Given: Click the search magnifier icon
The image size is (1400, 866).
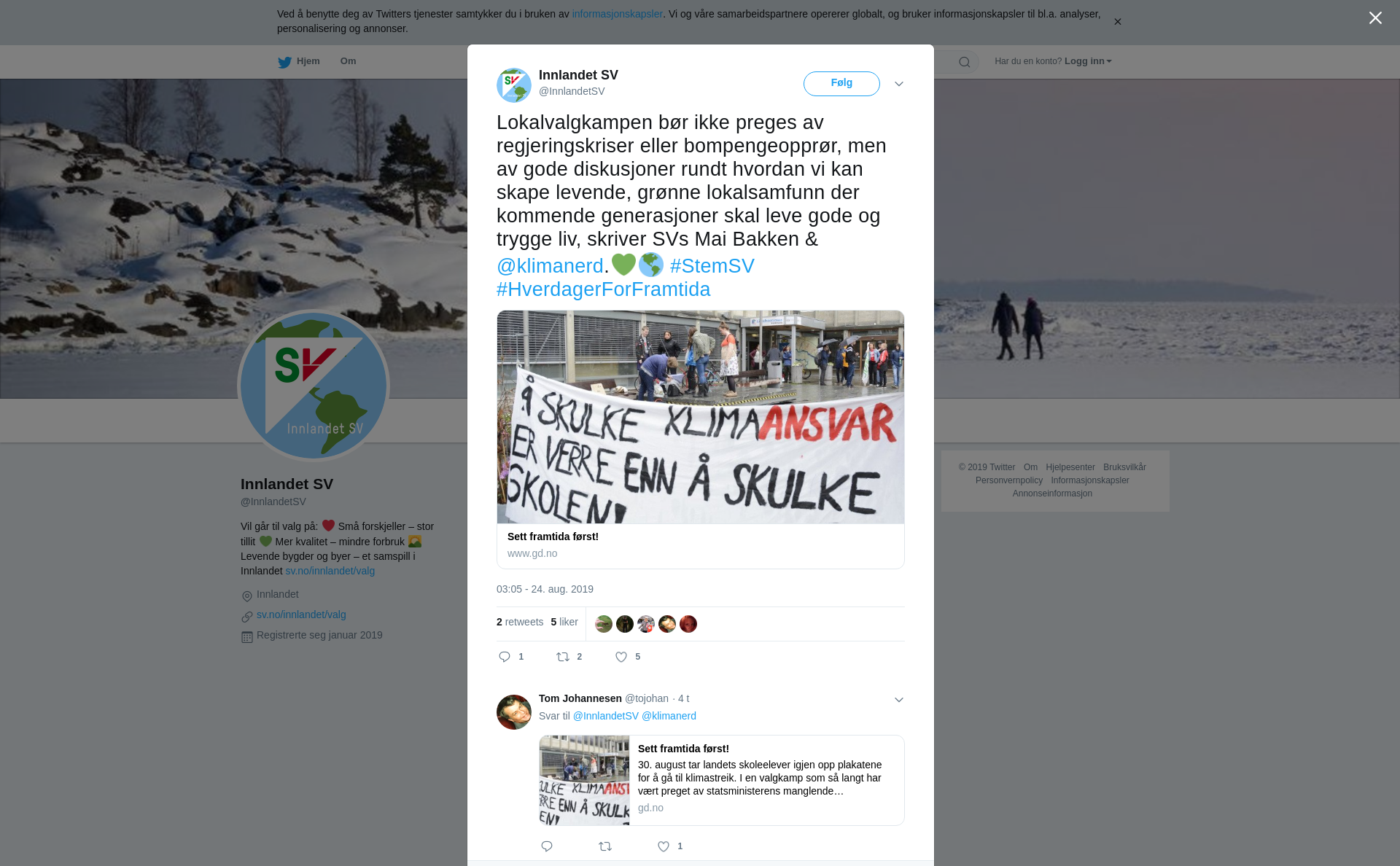Looking at the screenshot, I should point(965,62).
